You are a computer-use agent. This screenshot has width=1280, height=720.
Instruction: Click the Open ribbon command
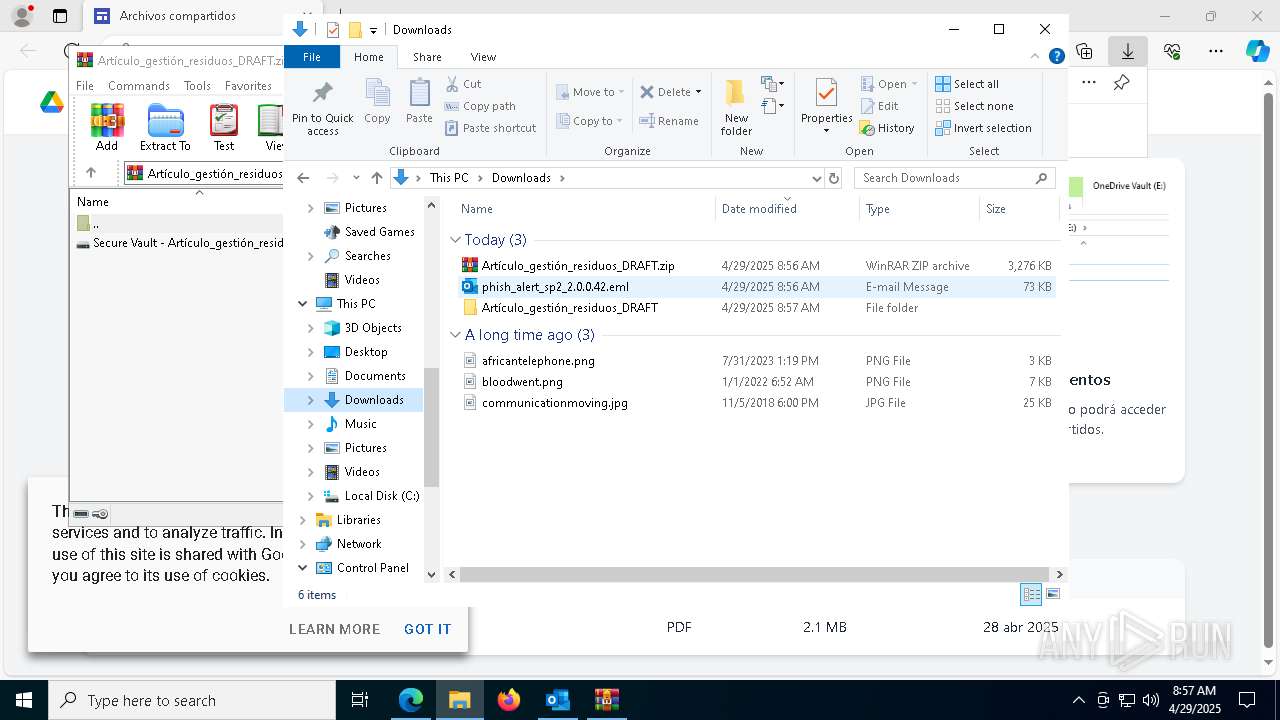(889, 84)
